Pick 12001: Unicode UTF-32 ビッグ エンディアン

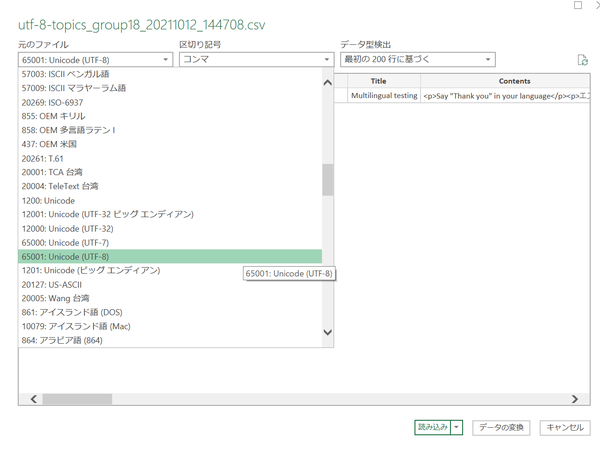tap(170, 214)
